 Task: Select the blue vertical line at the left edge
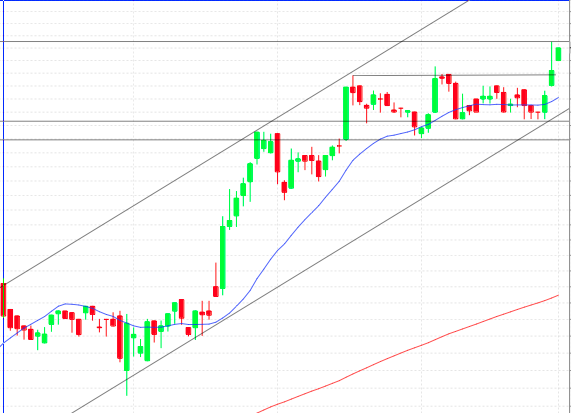pos(4,206)
